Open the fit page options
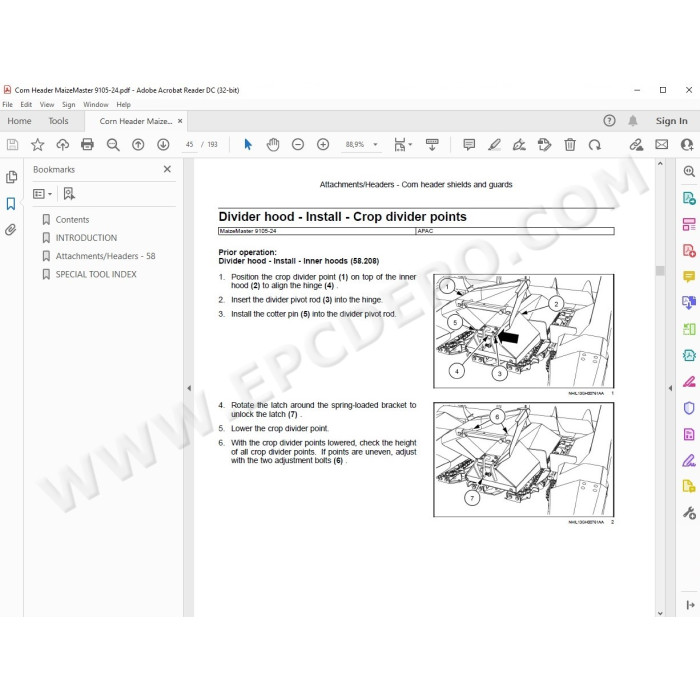Screen dimensions: 700x700 403,145
